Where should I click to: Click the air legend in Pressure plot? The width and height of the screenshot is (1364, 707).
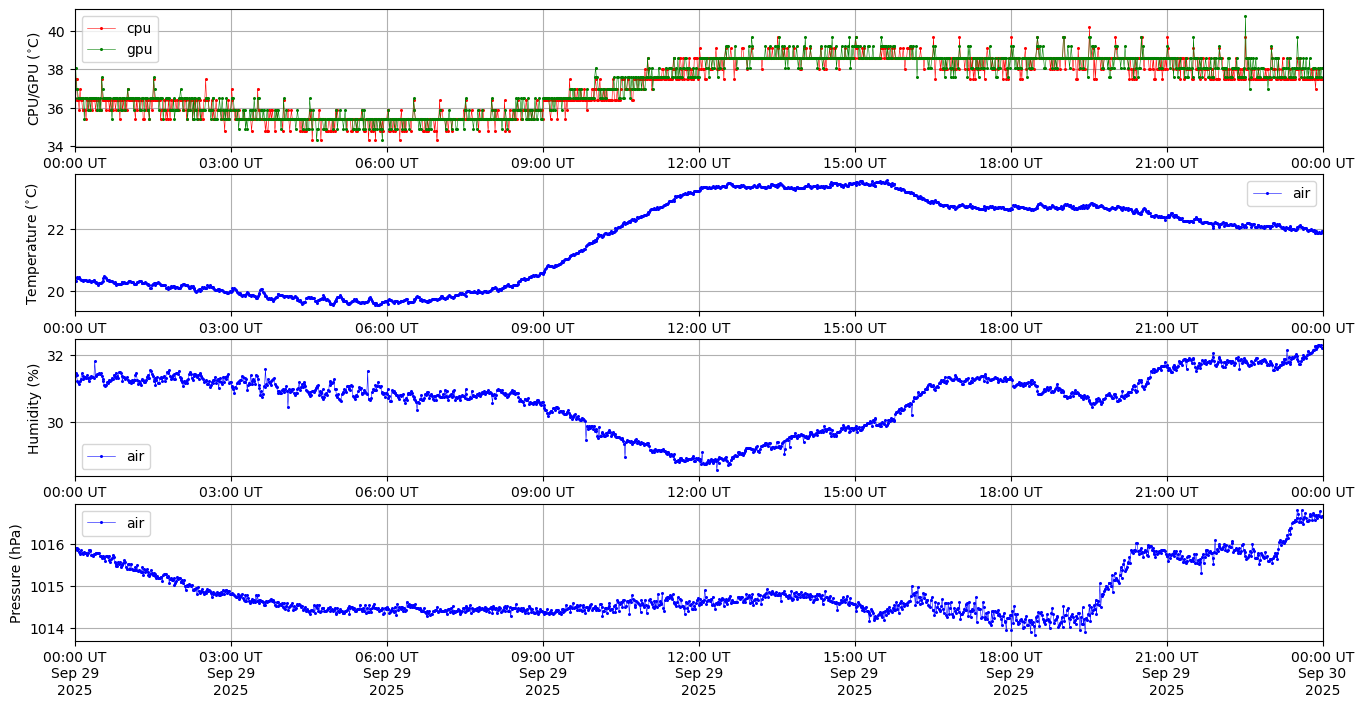tap(116, 523)
